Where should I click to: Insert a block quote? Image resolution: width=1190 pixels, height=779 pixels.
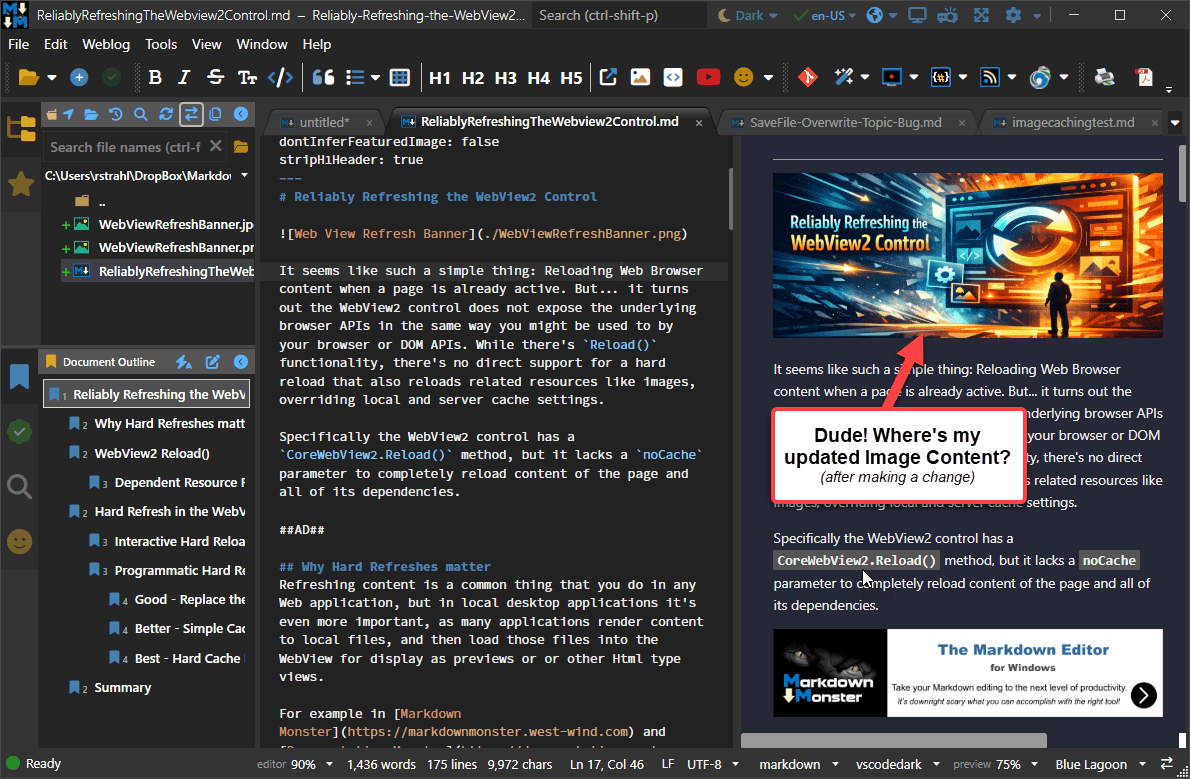(323, 77)
